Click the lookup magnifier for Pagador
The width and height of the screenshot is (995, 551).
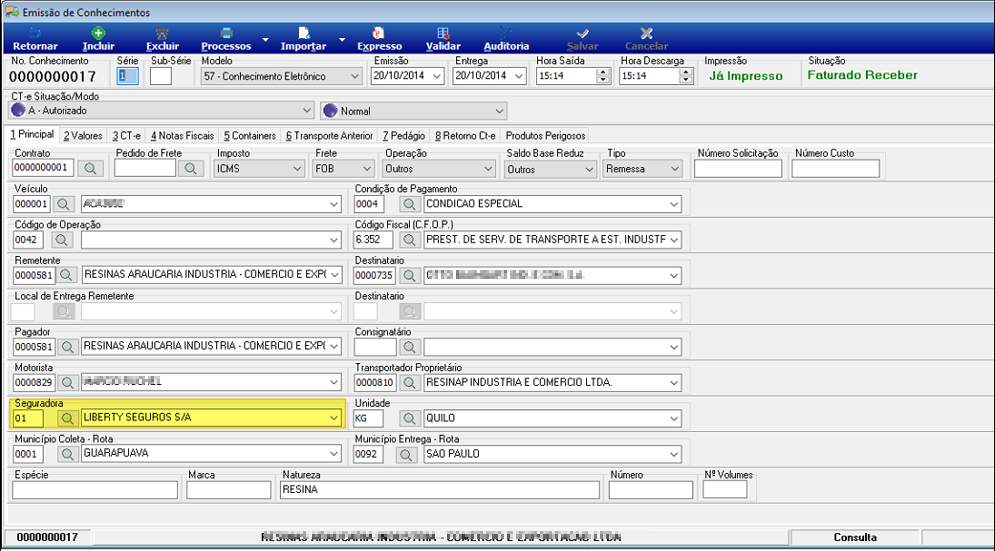tap(67, 347)
